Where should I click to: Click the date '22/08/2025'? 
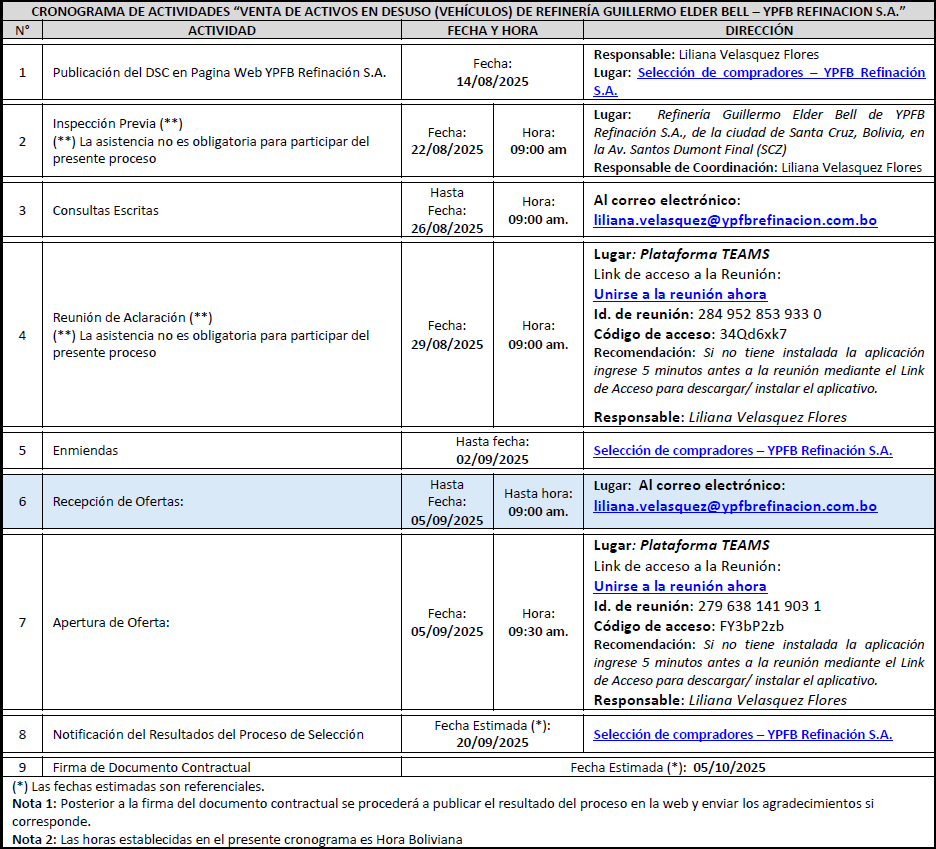point(447,150)
